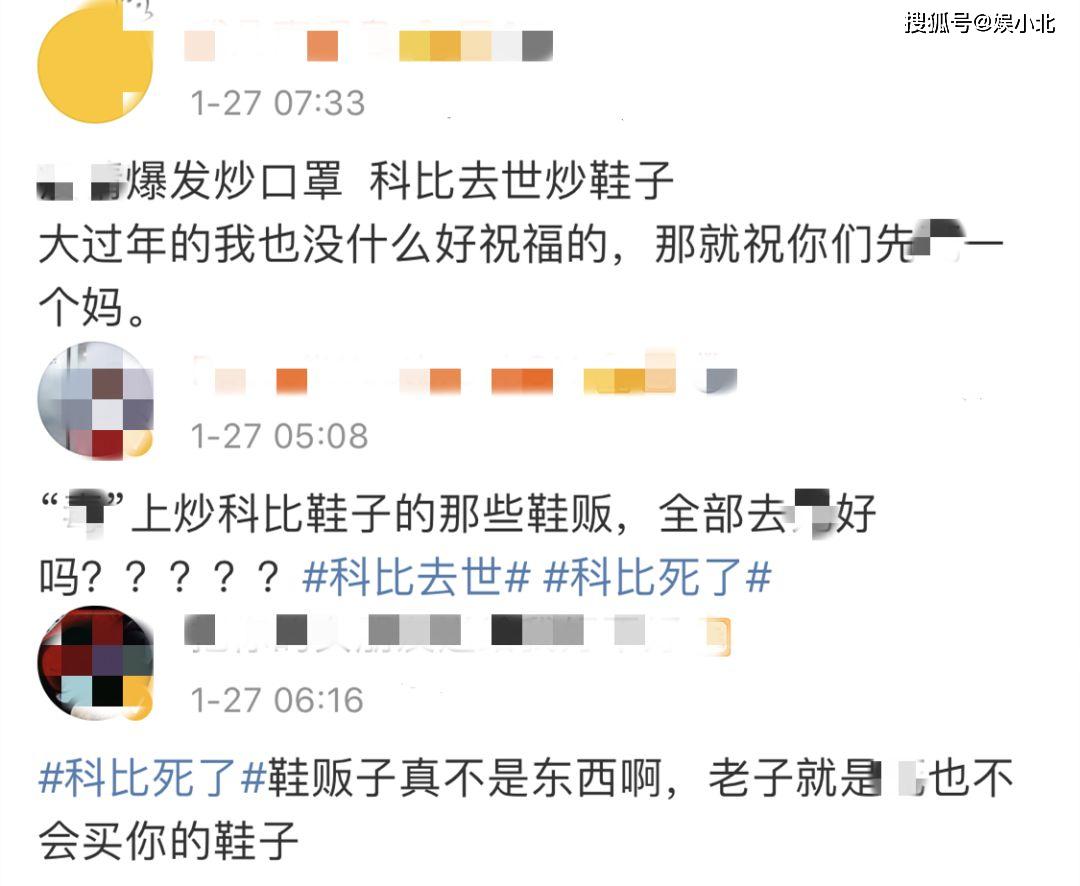Viewport: 1080px width, 886px height.
Task: Open the second commenter's pixelated avatar
Action: [95, 400]
